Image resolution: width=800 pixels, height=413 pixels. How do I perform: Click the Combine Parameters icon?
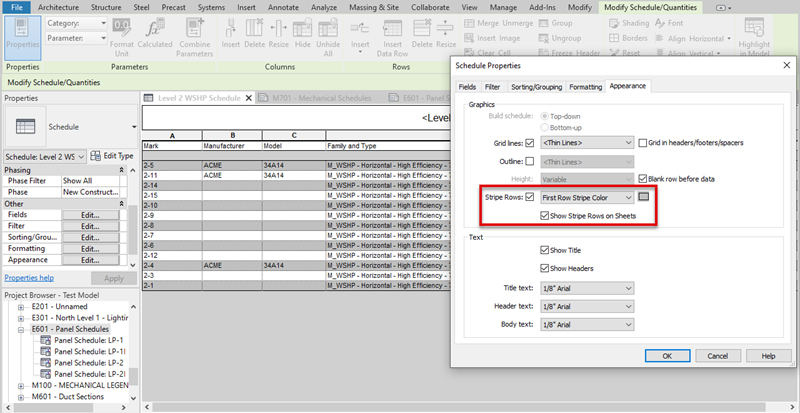pos(196,28)
